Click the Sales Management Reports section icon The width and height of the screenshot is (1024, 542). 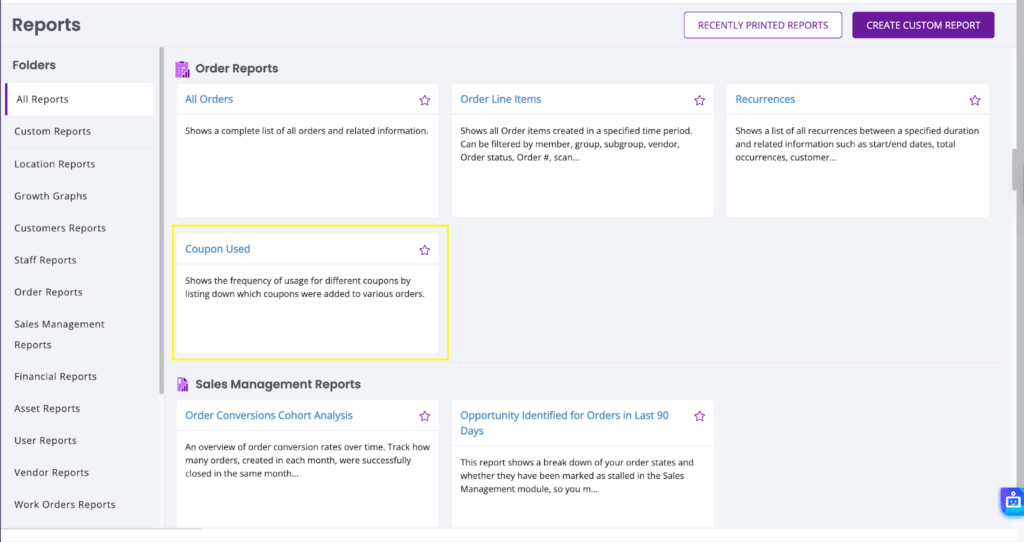(x=182, y=385)
